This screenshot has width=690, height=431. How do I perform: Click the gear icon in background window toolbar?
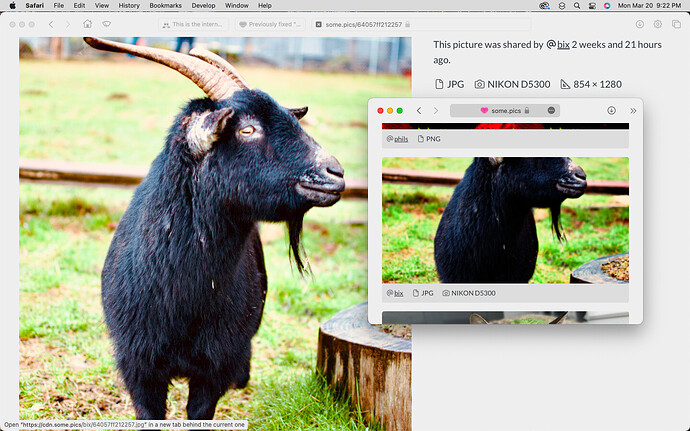click(657, 24)
